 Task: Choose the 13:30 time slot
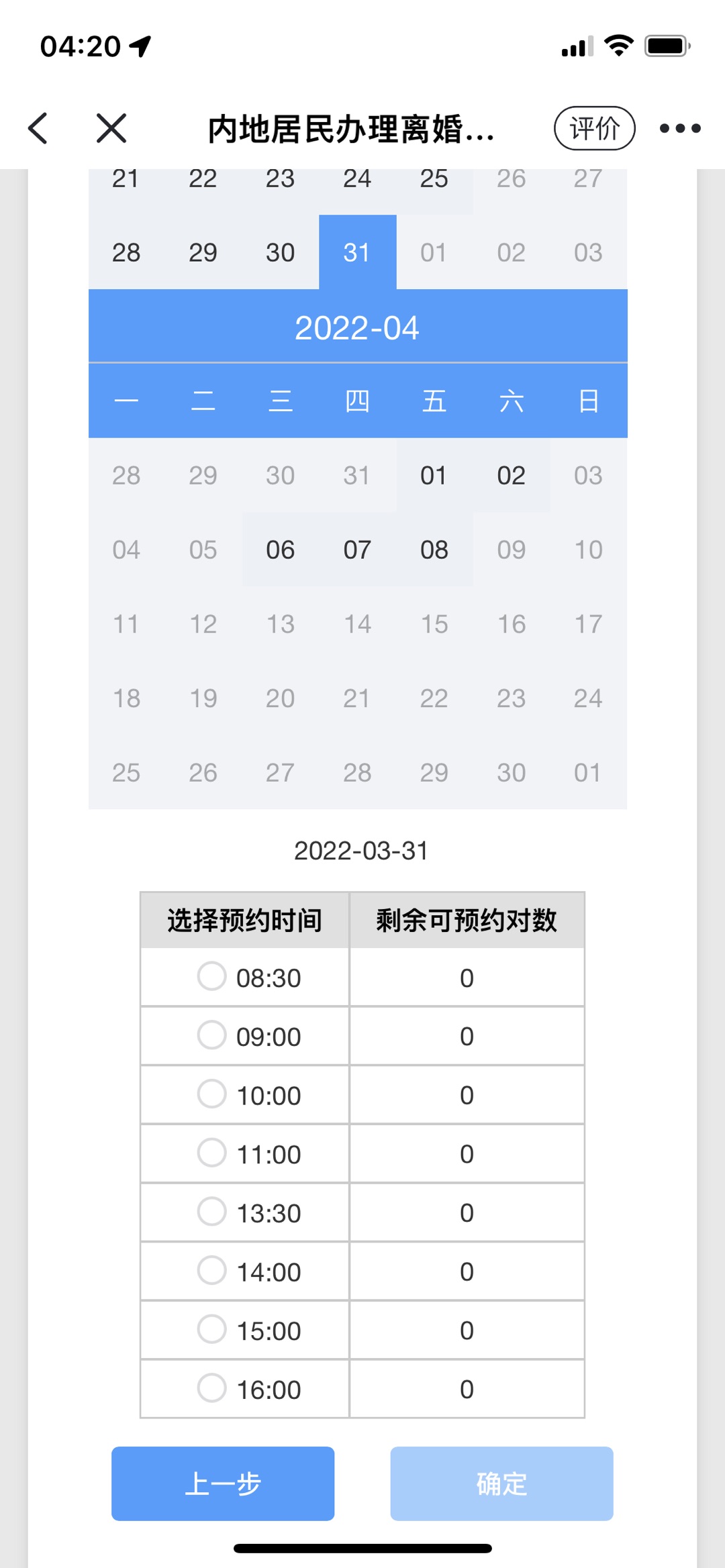(x=211, y=1211)
